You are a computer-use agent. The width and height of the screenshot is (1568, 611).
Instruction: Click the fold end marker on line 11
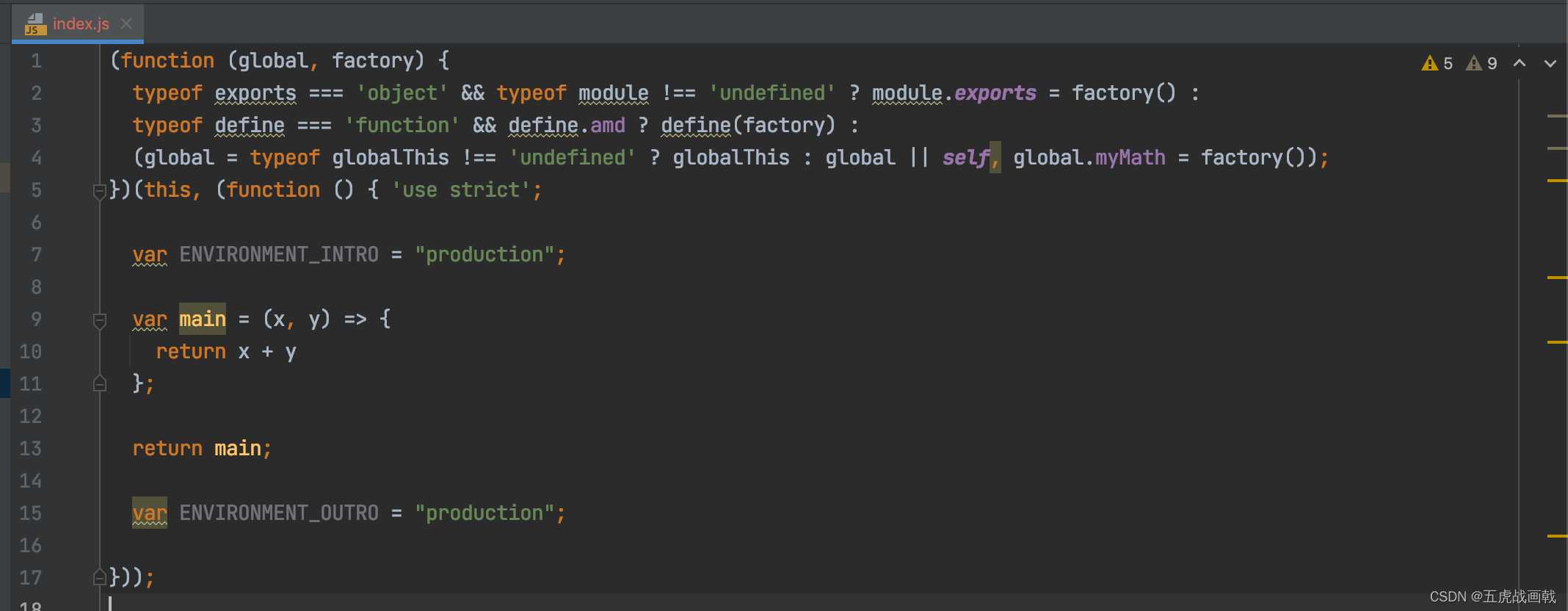tap(100, 383)
